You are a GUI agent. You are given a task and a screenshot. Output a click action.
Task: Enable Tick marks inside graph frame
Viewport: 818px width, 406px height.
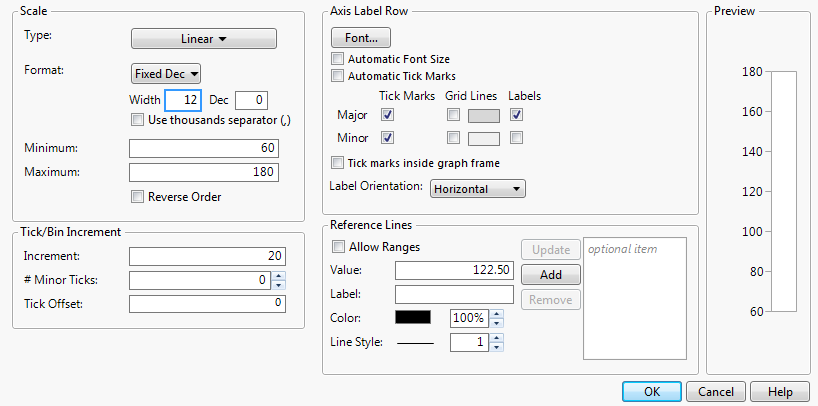[338, 163]
